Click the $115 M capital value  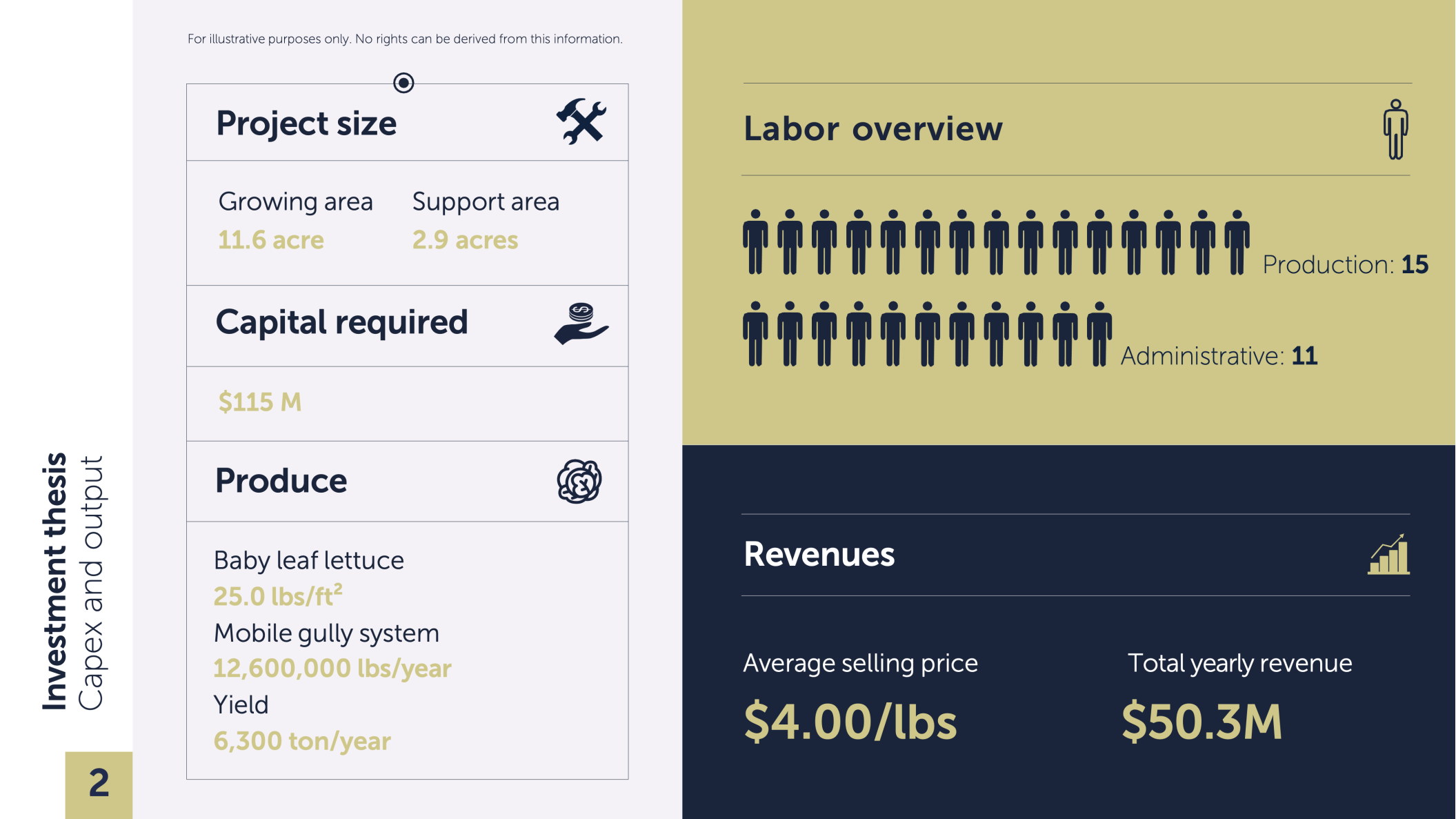[260, 402]
